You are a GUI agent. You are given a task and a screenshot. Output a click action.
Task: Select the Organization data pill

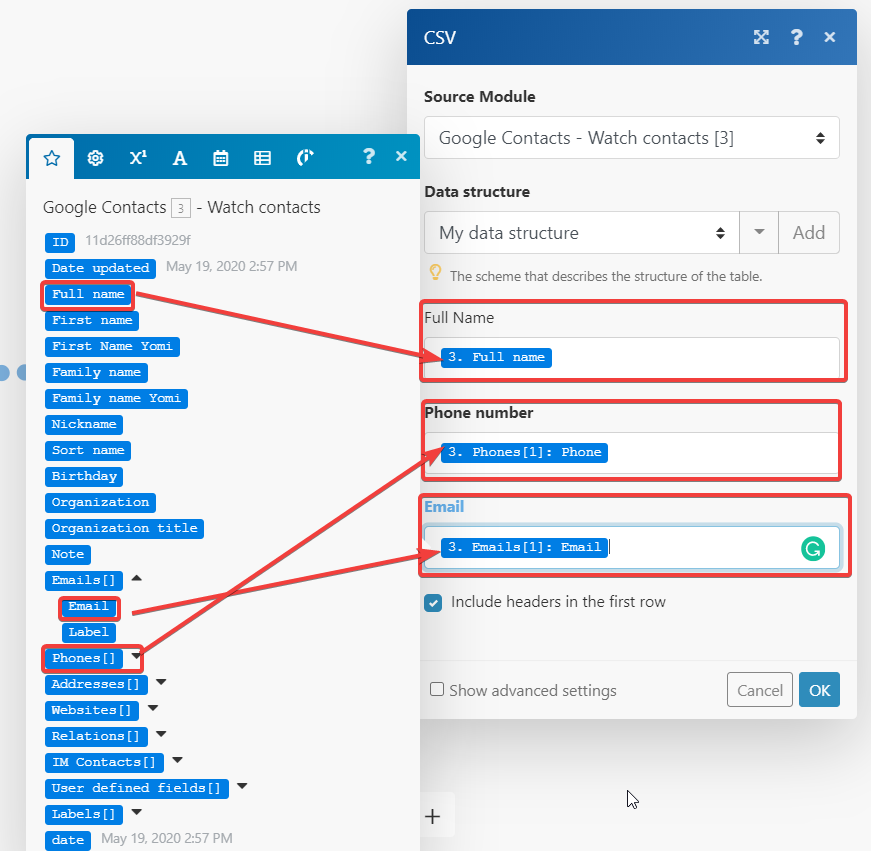click(100, 503)
